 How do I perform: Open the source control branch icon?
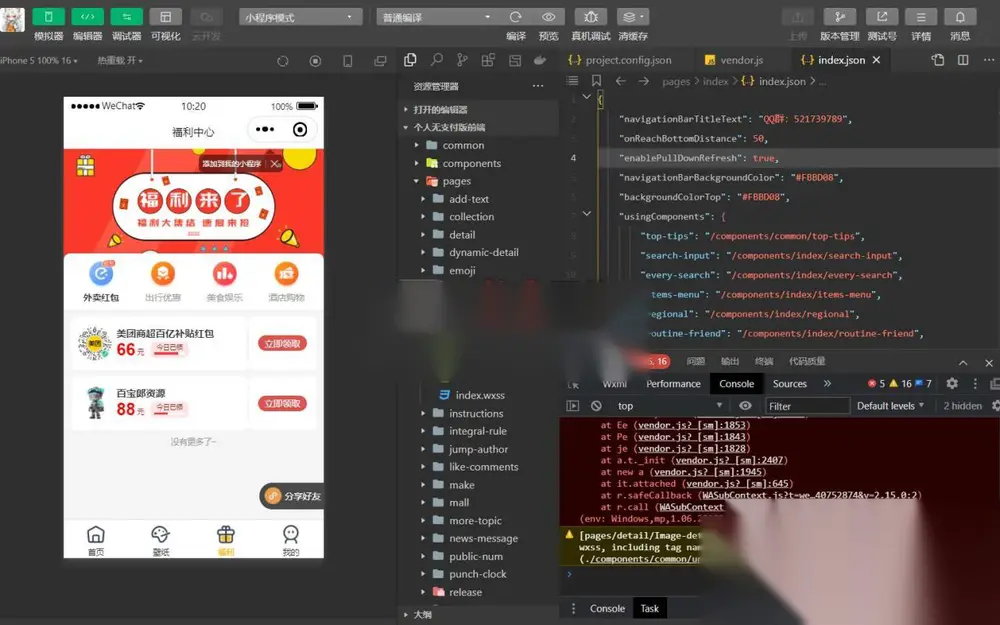coord(462,60)
